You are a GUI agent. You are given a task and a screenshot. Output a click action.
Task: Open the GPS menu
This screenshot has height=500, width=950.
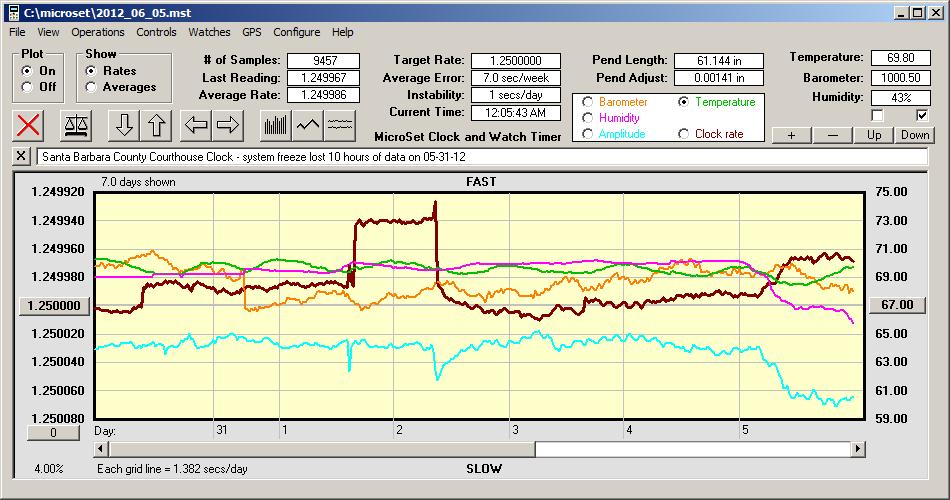pos(252,32)
